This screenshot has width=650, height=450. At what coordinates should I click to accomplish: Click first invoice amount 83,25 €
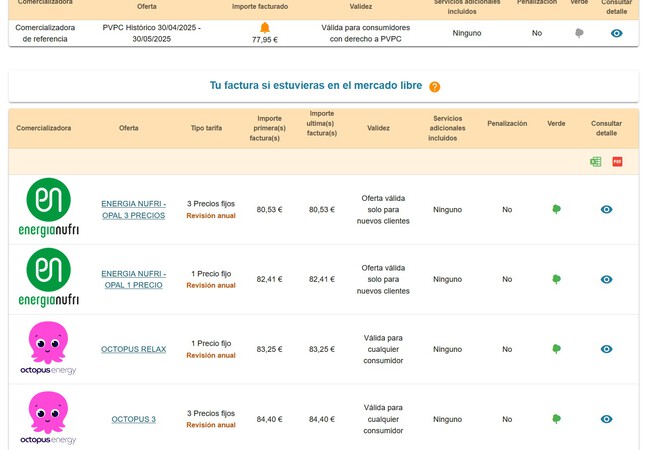269,349
